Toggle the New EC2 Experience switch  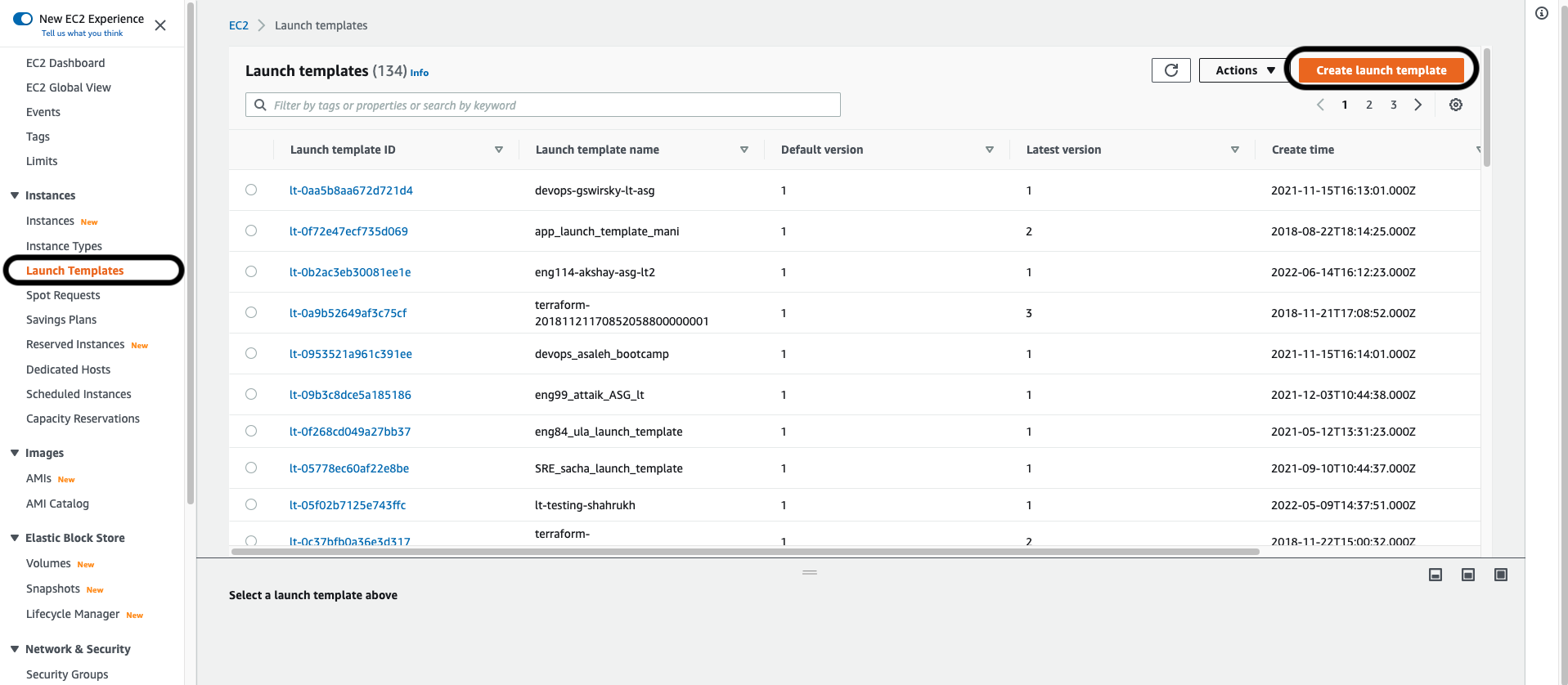pos(23,18)
